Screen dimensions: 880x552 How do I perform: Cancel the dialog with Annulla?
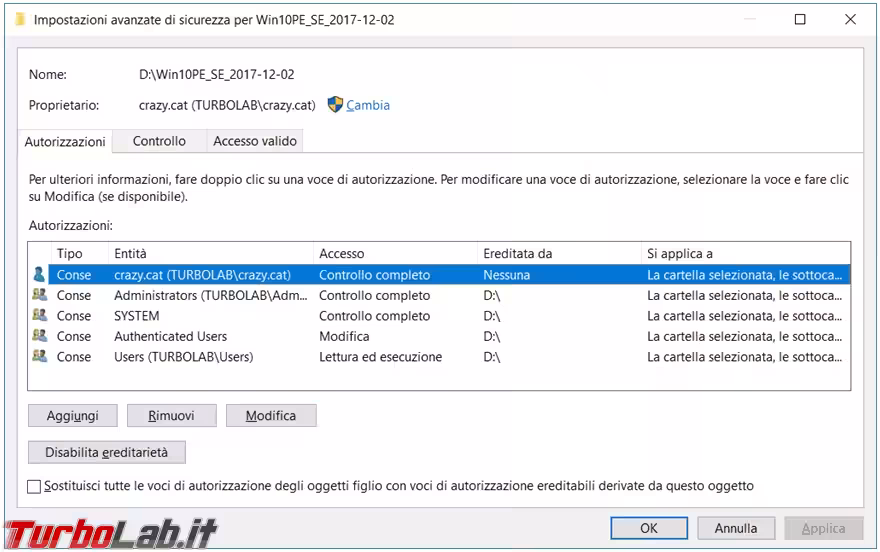(735, 528)
